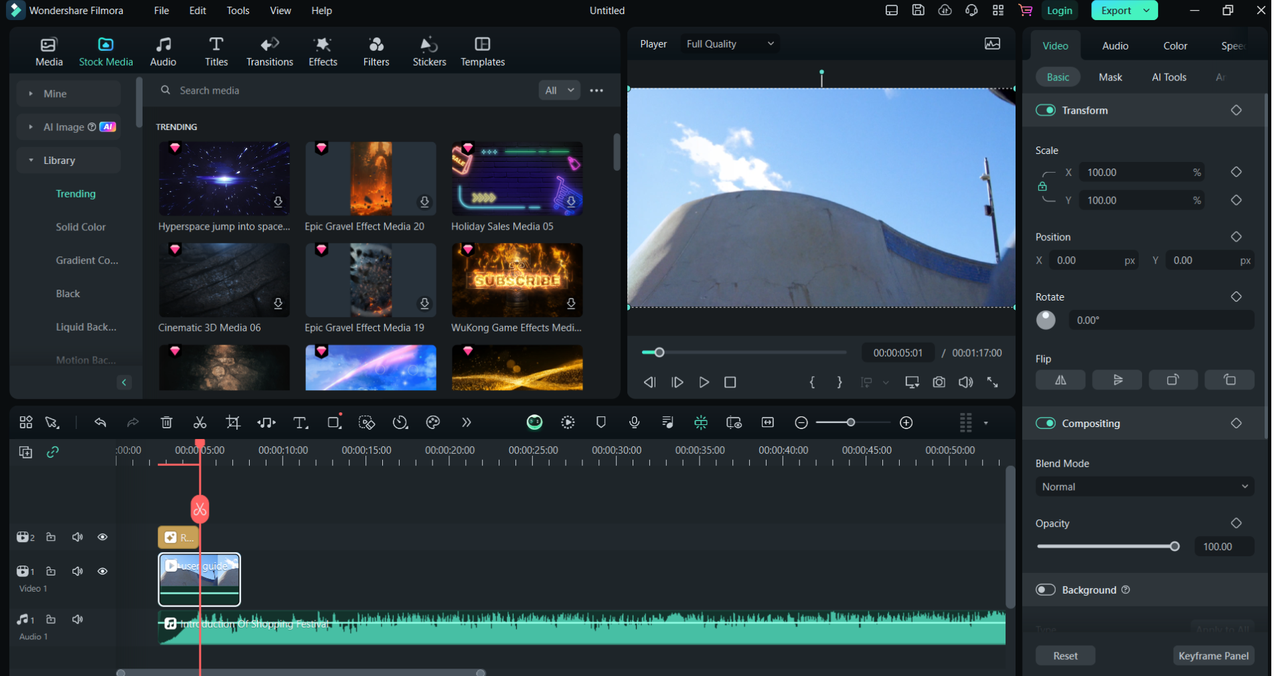1280x676 pixels.
Task: Click the Export button
Action: point(1123,11)
